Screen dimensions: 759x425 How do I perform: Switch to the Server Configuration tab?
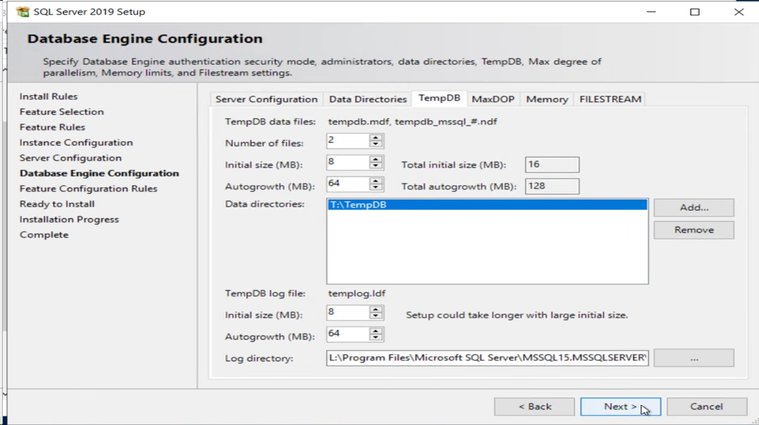(267, 99)
